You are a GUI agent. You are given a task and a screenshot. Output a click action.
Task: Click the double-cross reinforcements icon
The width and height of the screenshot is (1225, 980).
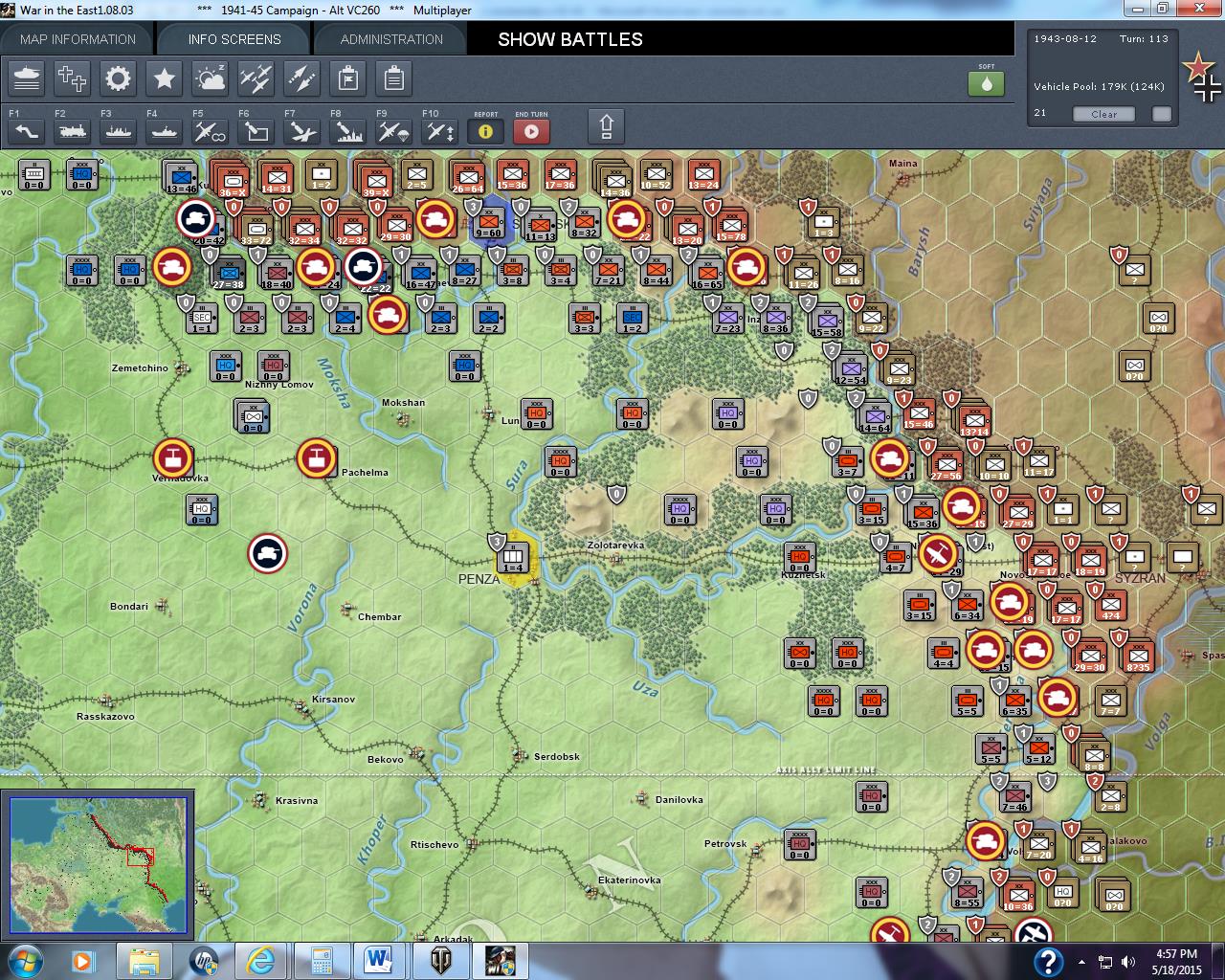click(72, 78)
